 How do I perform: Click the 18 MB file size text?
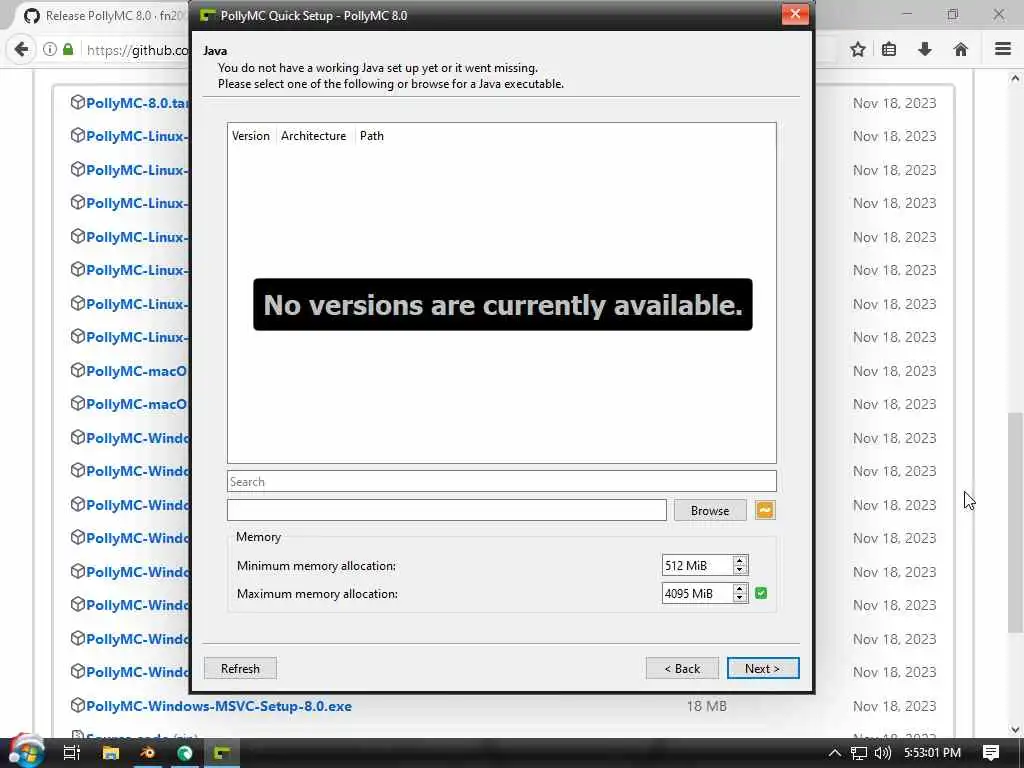[707, 706]
